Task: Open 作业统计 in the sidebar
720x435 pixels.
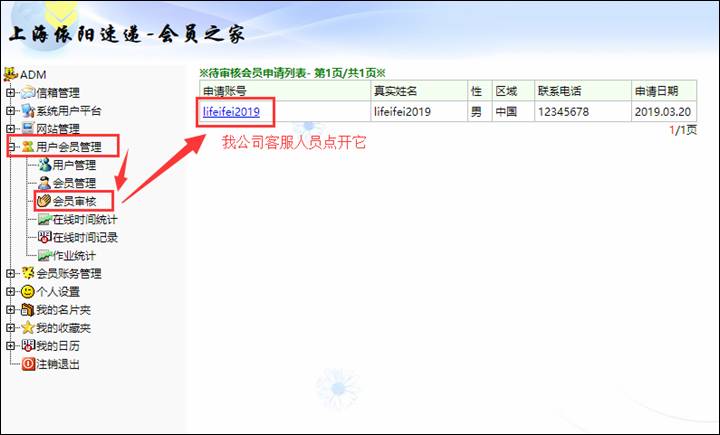Action: 74,255
